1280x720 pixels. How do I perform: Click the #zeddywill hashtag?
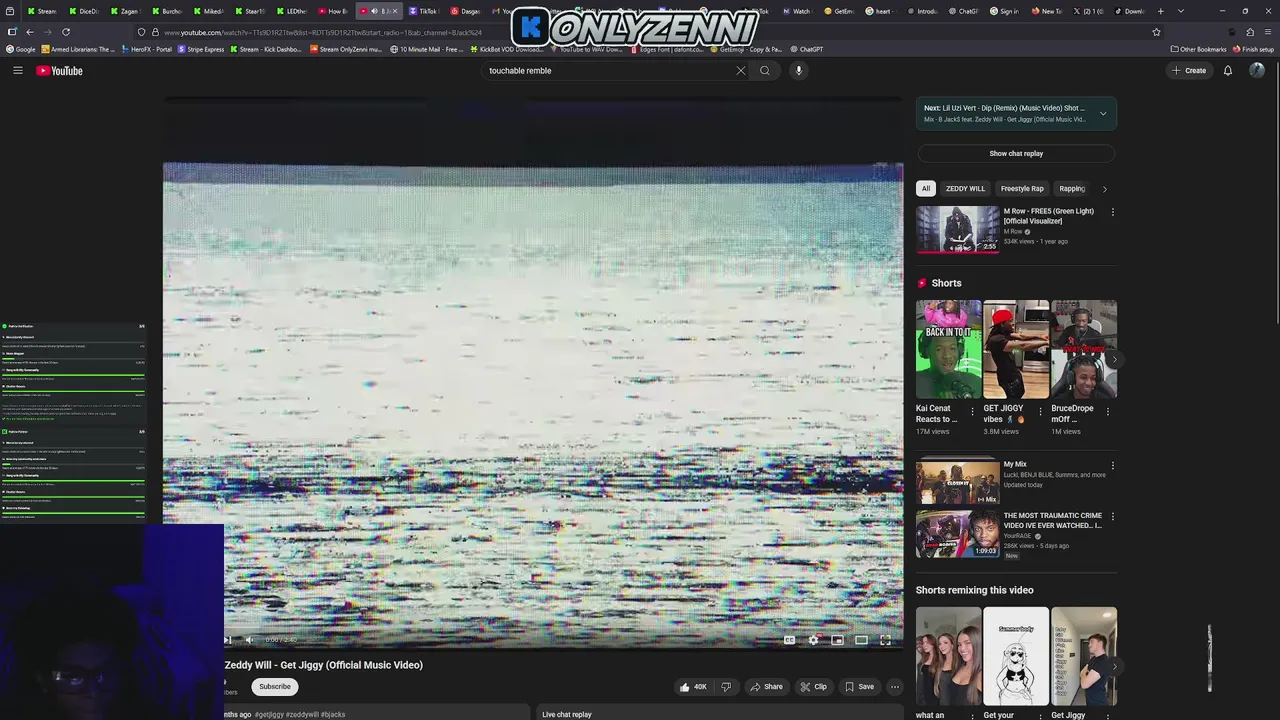[x=302, y=715]
